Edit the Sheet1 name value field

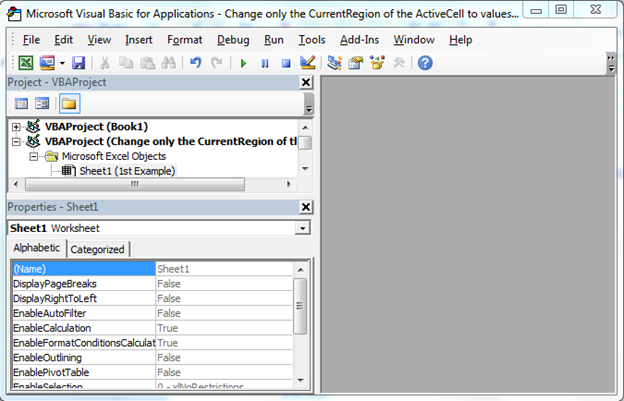(224, 269)
